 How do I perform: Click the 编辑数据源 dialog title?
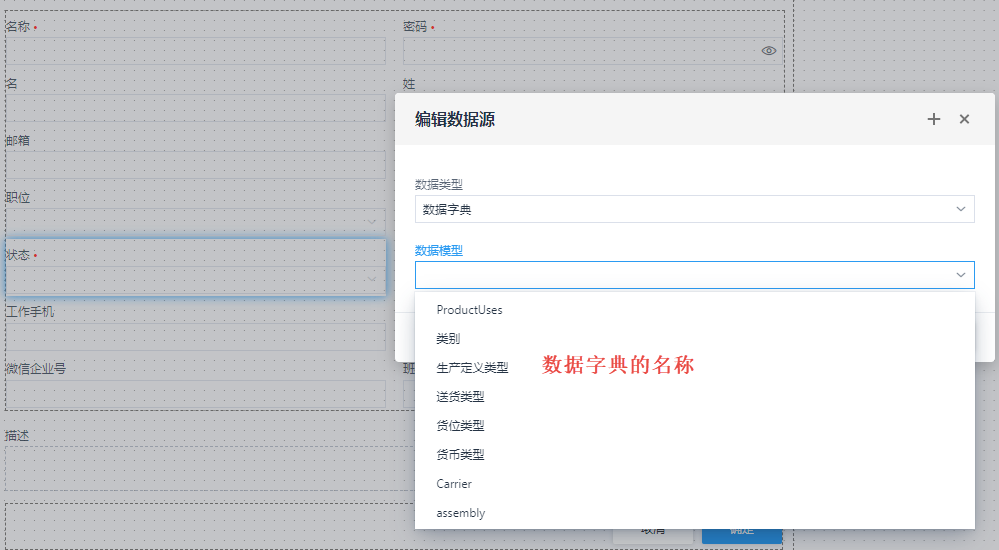(x=455, y=119)
